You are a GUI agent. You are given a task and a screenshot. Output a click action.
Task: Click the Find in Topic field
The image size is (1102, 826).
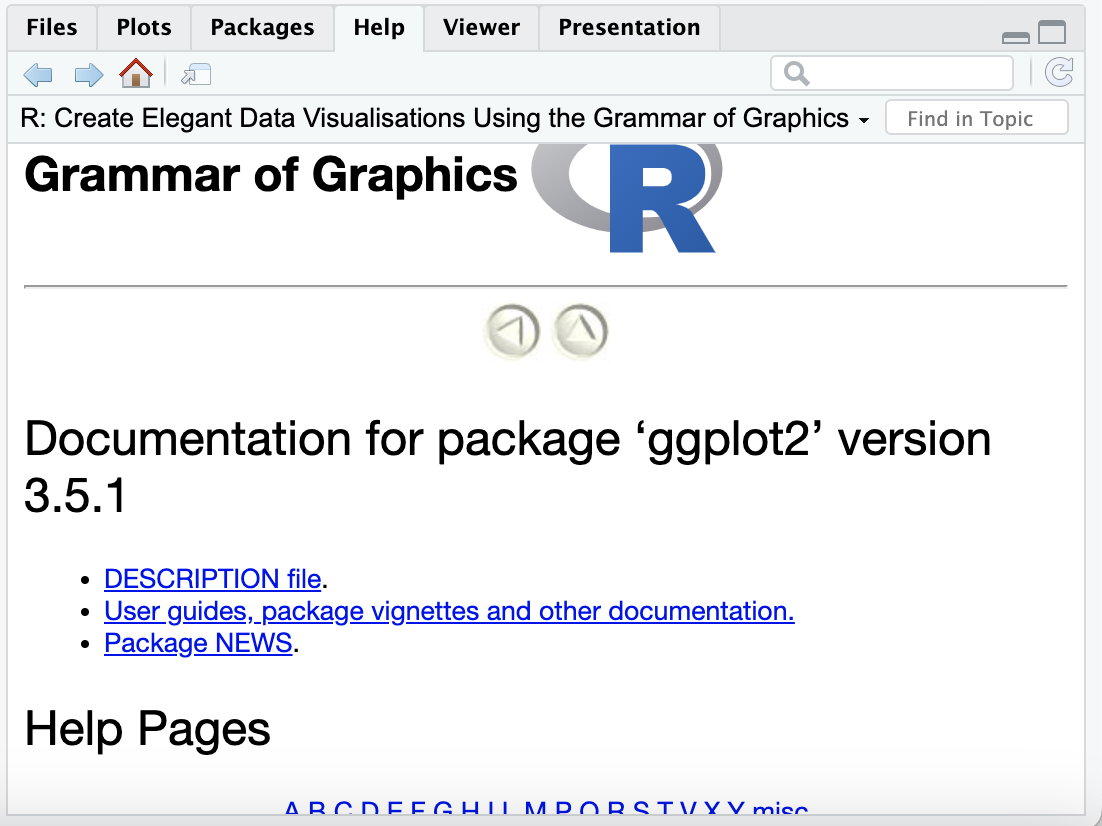[x=976, y=119]
